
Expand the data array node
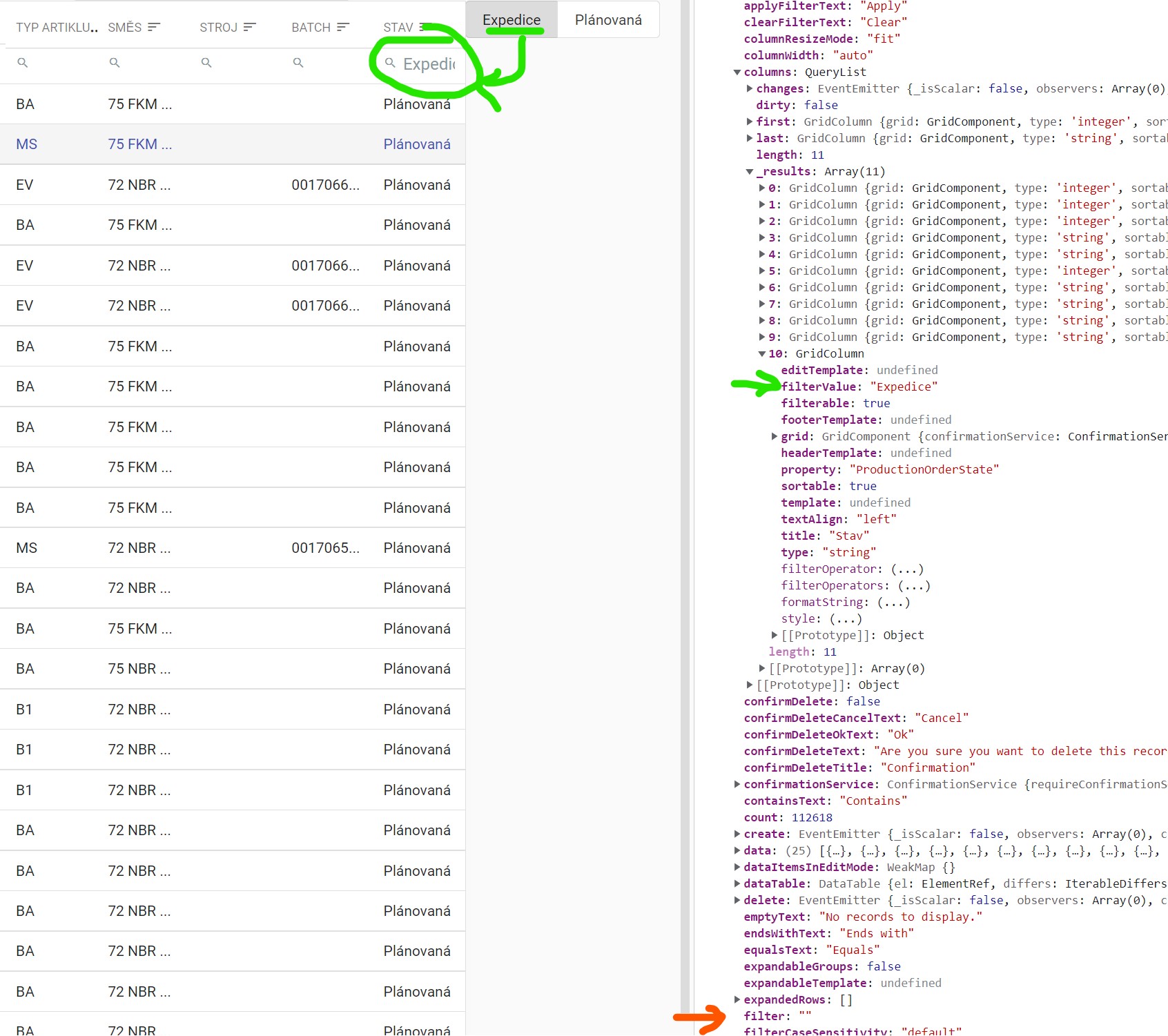(x=737, y=850)
